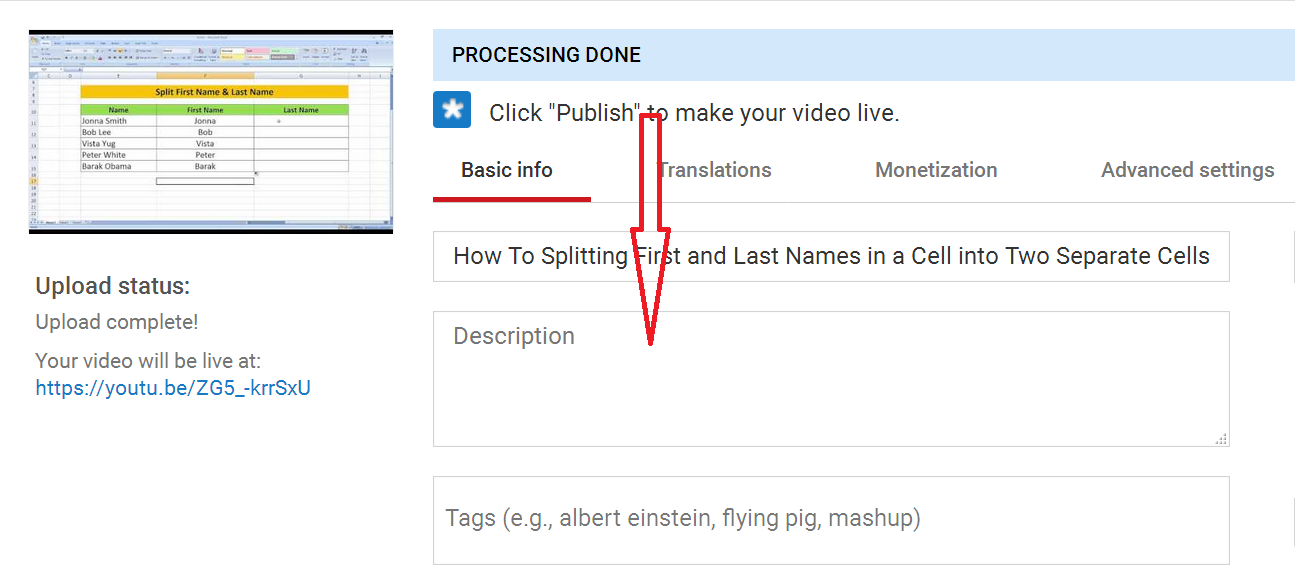This screenshot has height=578, width=1295.
Task: Click the Office button in the Excel thumbnail
Action: point(34,42)
